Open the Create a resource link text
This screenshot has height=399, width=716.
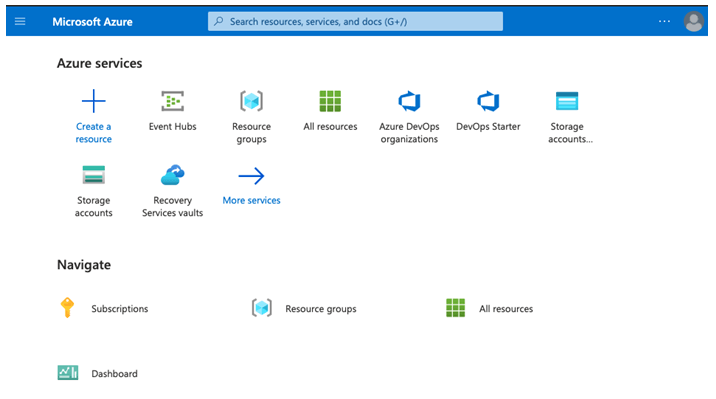coord(94,133)
